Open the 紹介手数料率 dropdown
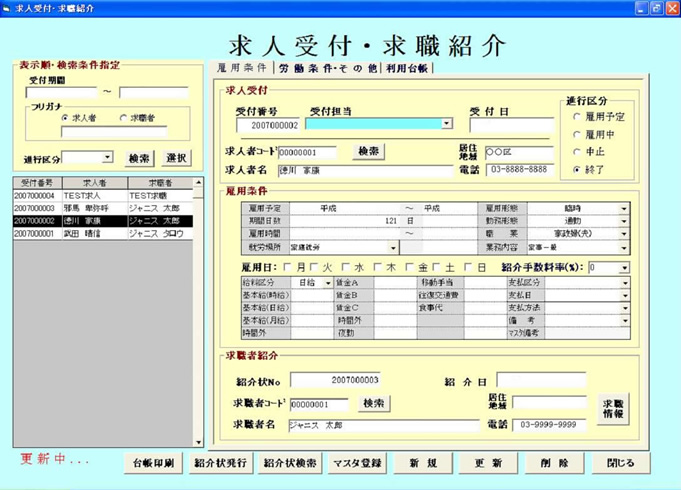This screenshot has width=681, height=490. click(624, 268)
